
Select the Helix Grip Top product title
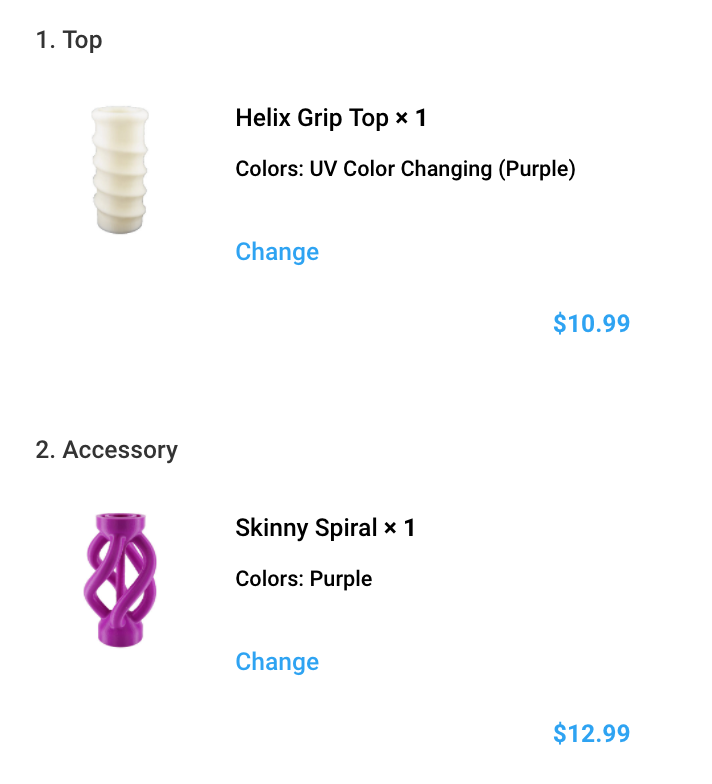(x=331, y=118)
